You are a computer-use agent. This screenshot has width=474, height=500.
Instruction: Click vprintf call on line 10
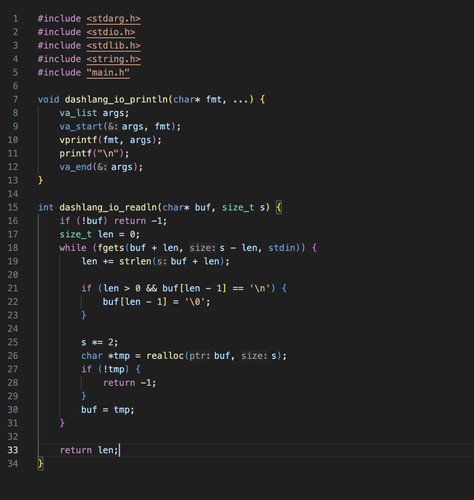[110, 140]
